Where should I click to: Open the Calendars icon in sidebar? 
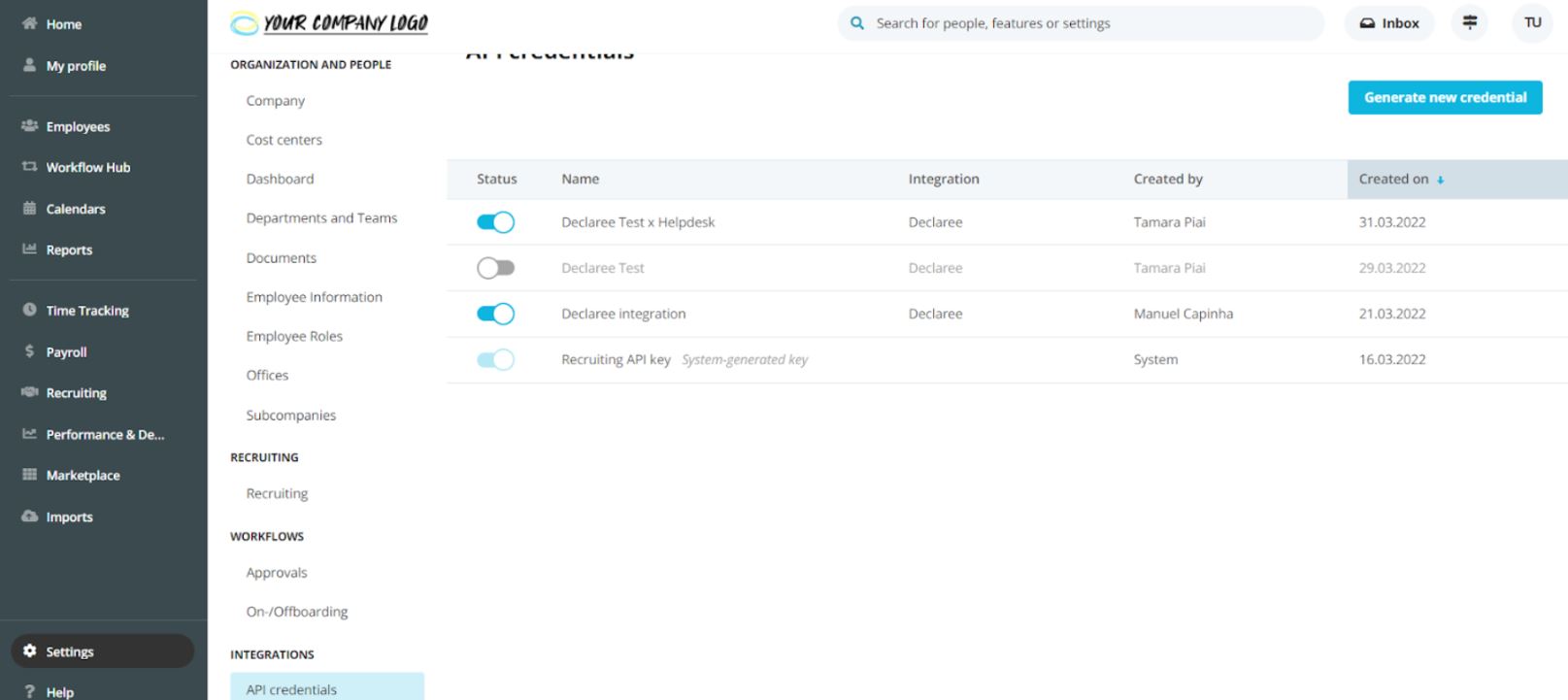click(29, 209)
